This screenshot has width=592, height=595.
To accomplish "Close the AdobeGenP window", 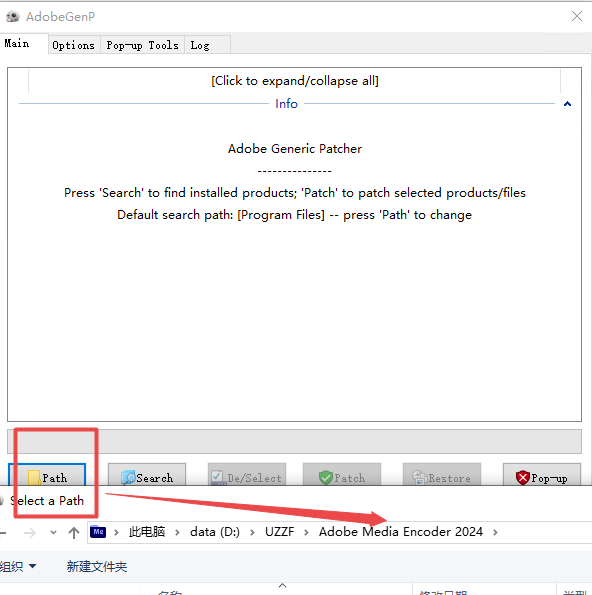I will coord(577,16).
